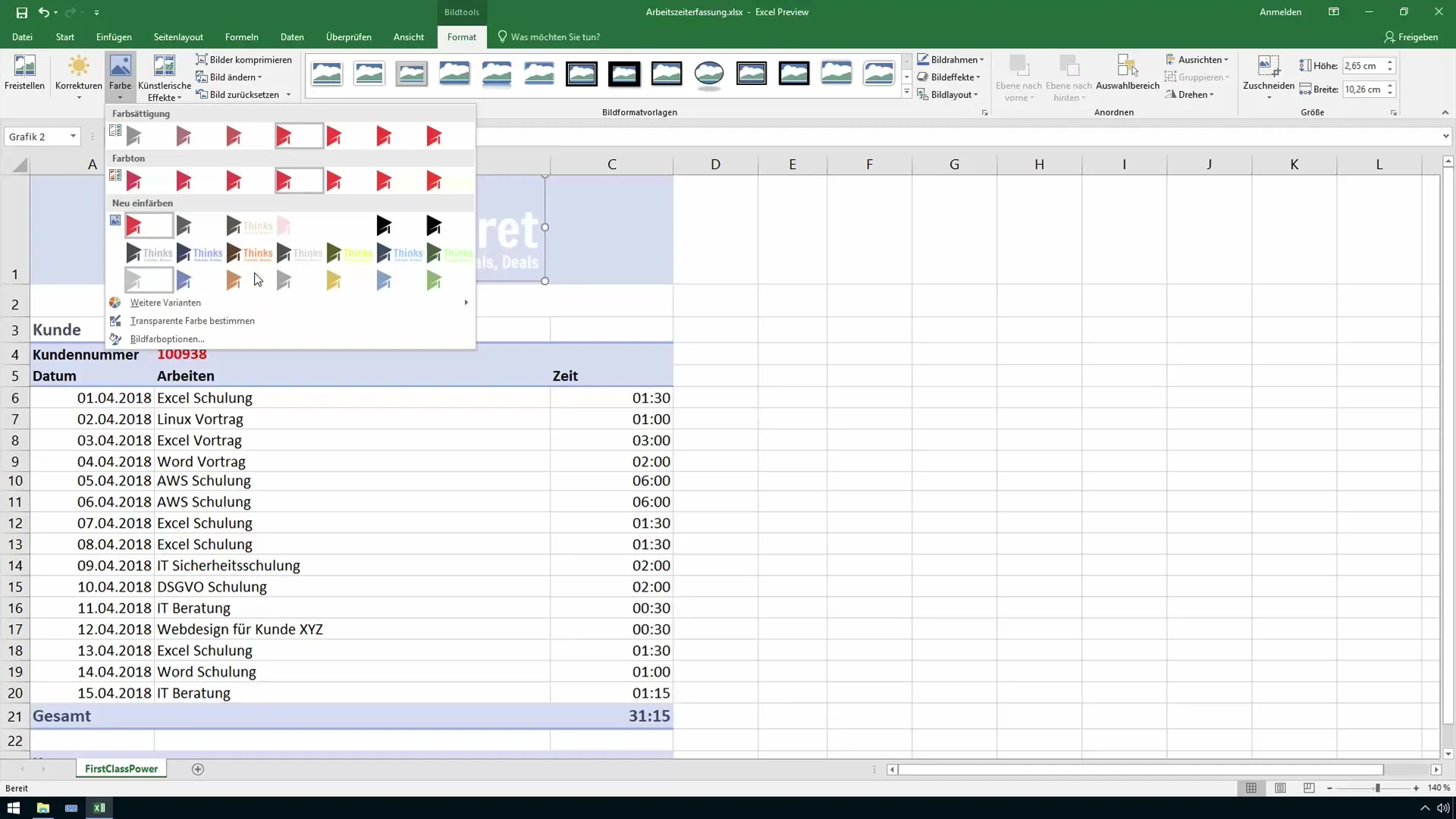Click the volume icon in system tray
1456x819 pixels.
[x=1443, y=808]
